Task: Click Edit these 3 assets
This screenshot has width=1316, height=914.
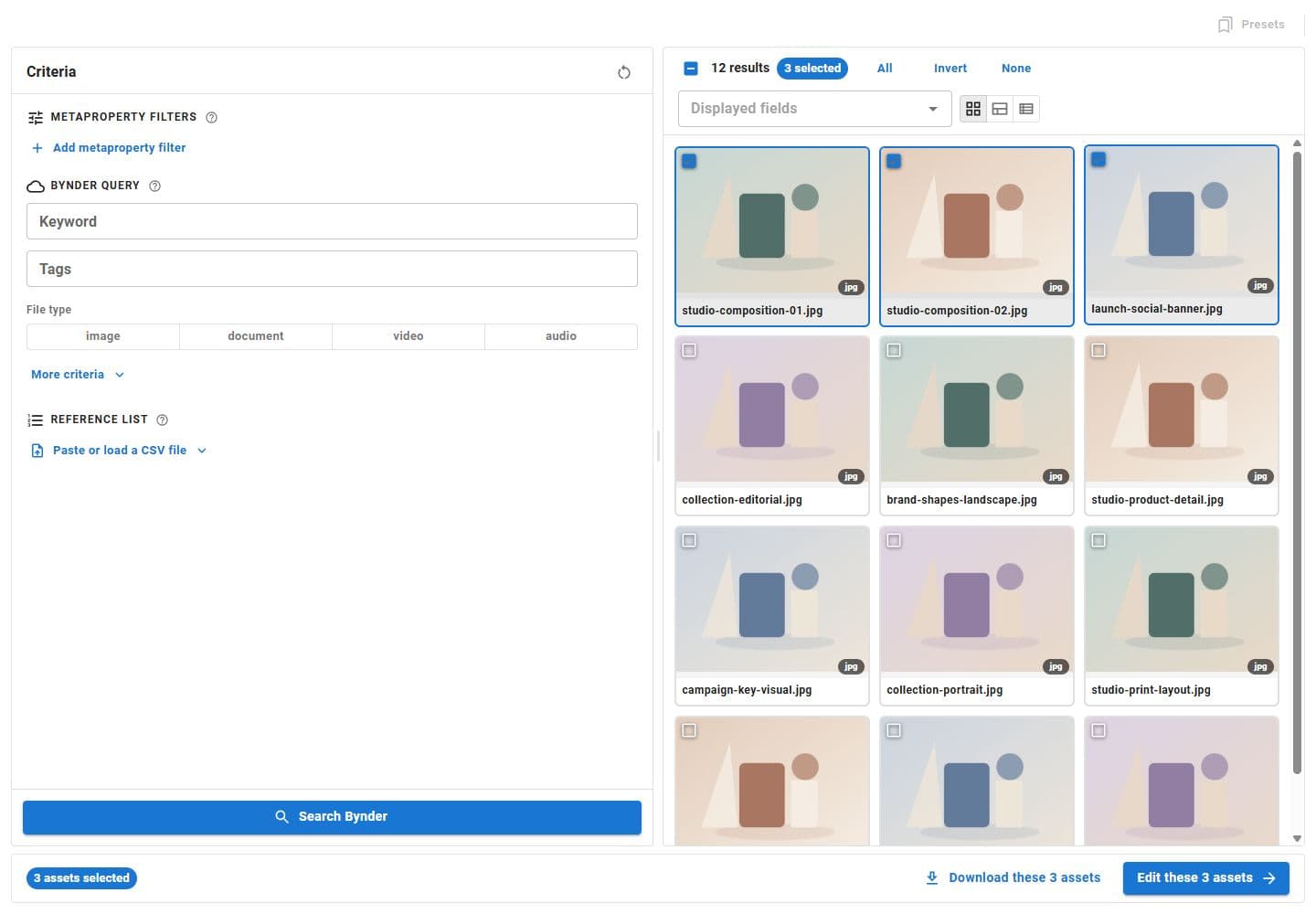Action: coord(1205,878)
